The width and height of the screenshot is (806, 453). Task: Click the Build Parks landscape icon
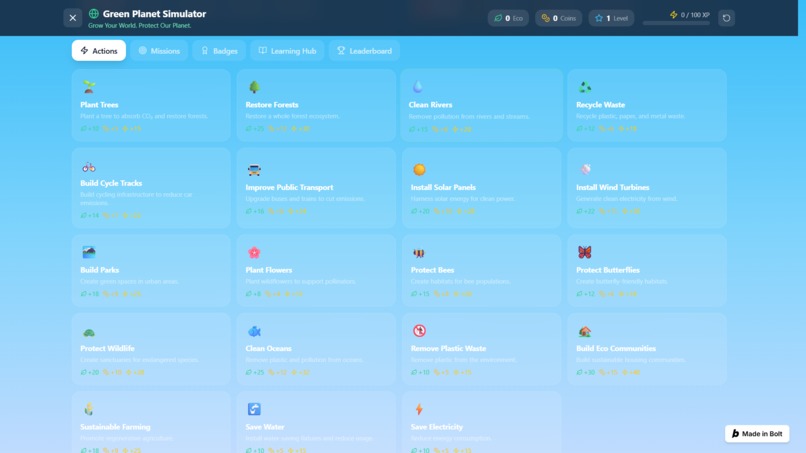89,252
